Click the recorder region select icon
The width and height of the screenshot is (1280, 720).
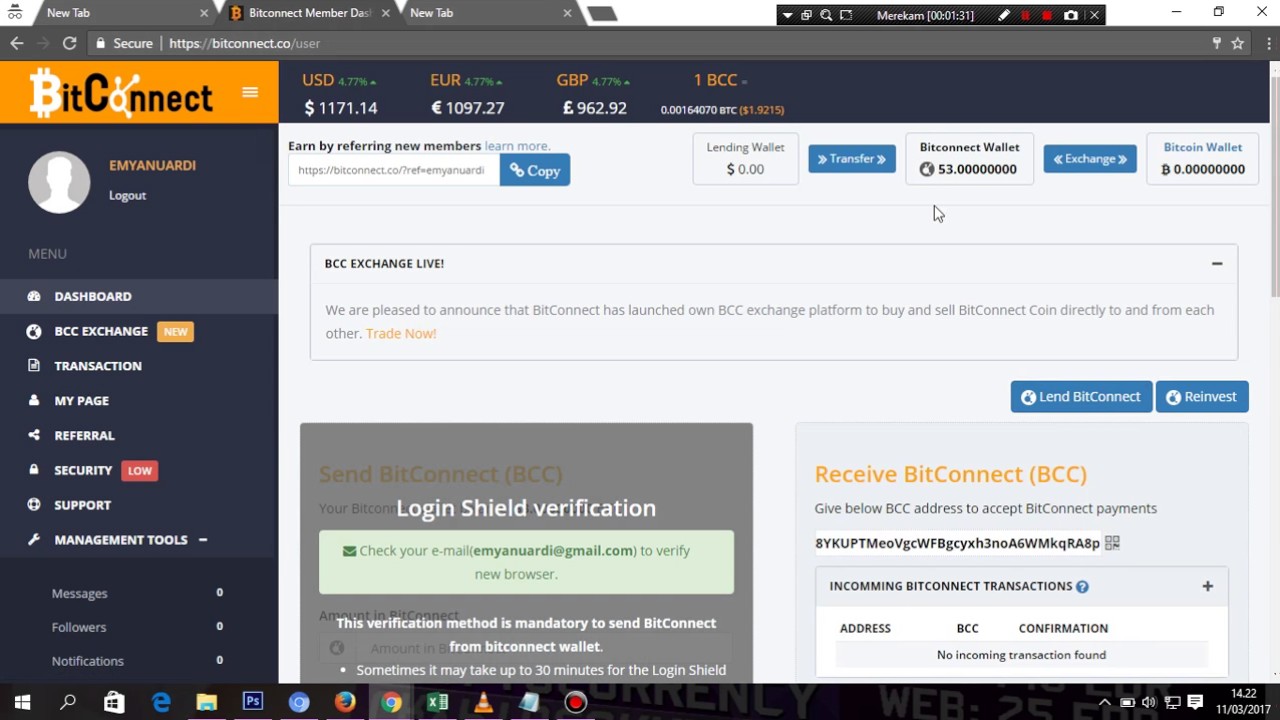(846, 15)
